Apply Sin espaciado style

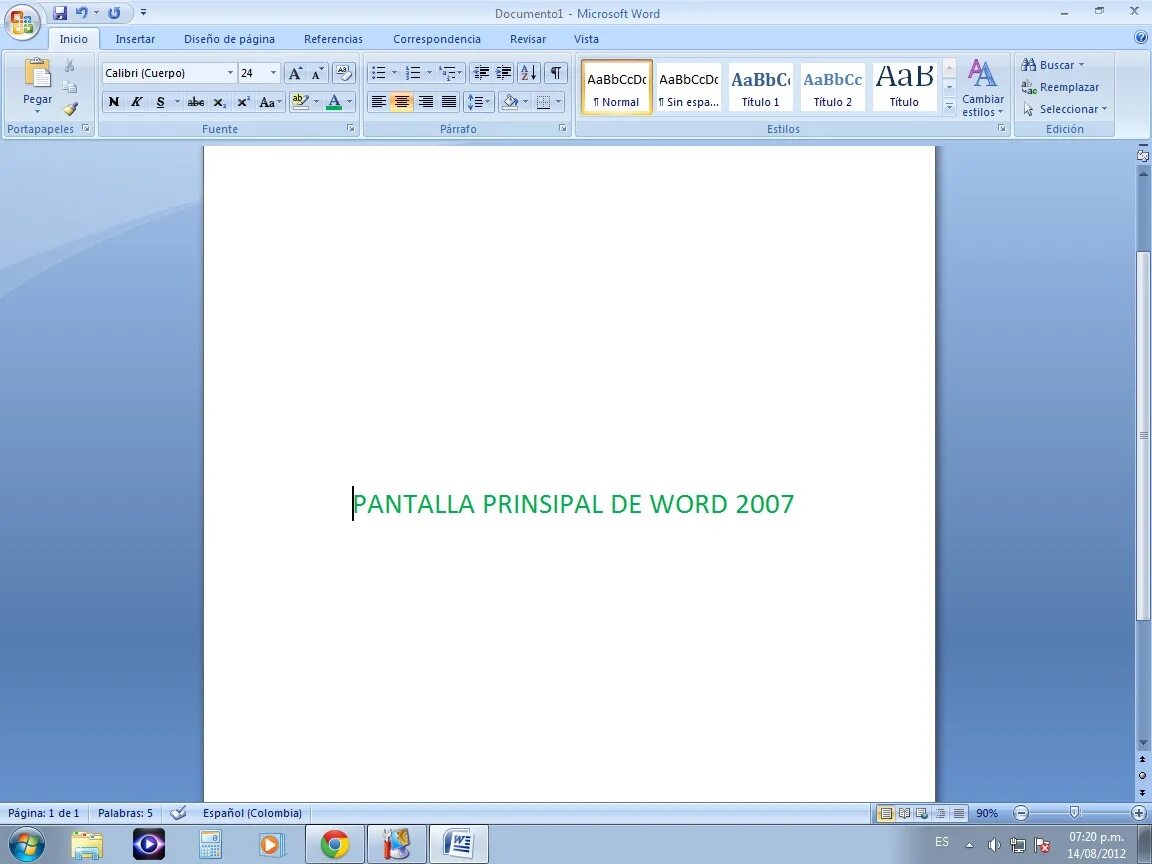click(x=688, y=87)
